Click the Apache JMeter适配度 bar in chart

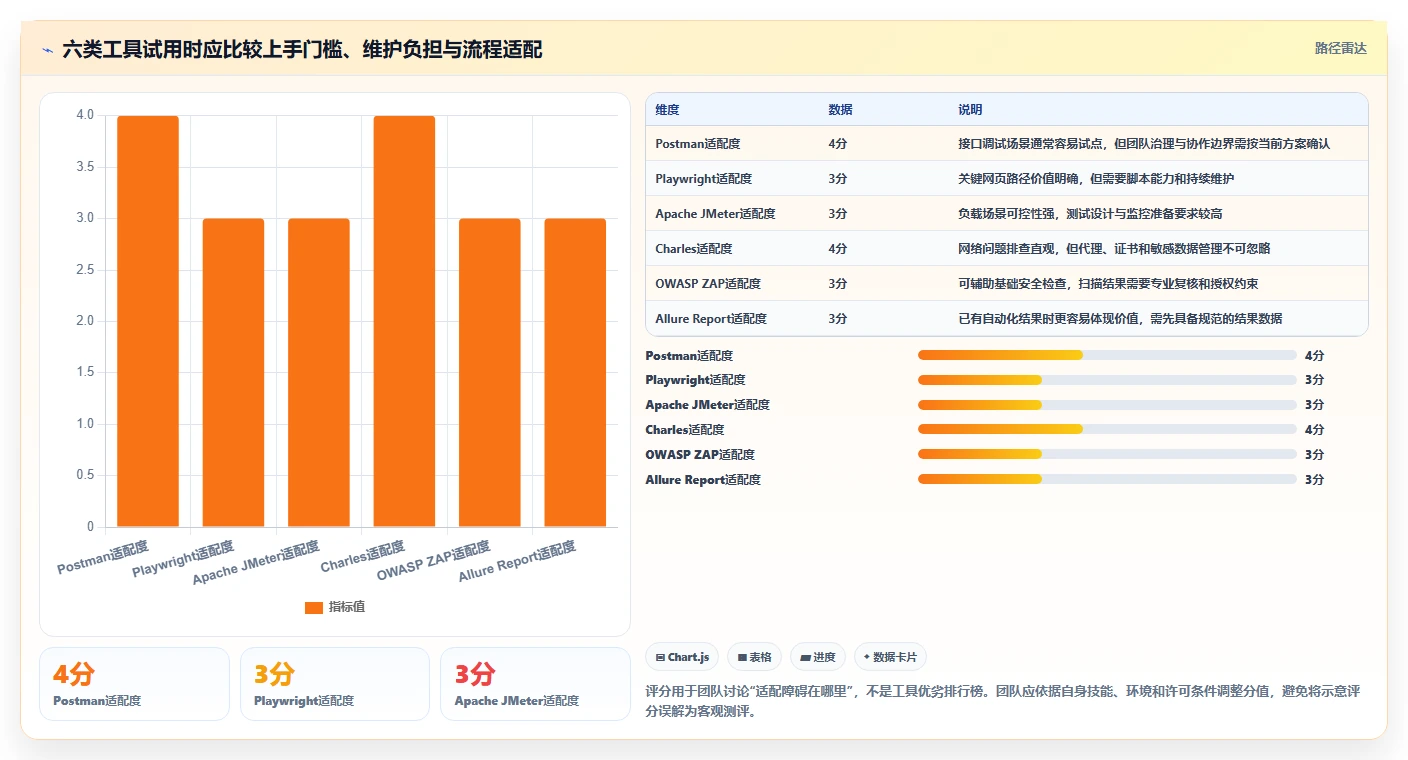[319, 372]
